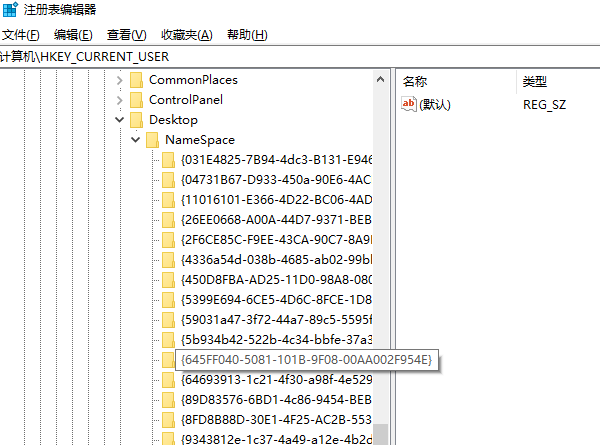Select the (默认) value entry

[435, 104]
